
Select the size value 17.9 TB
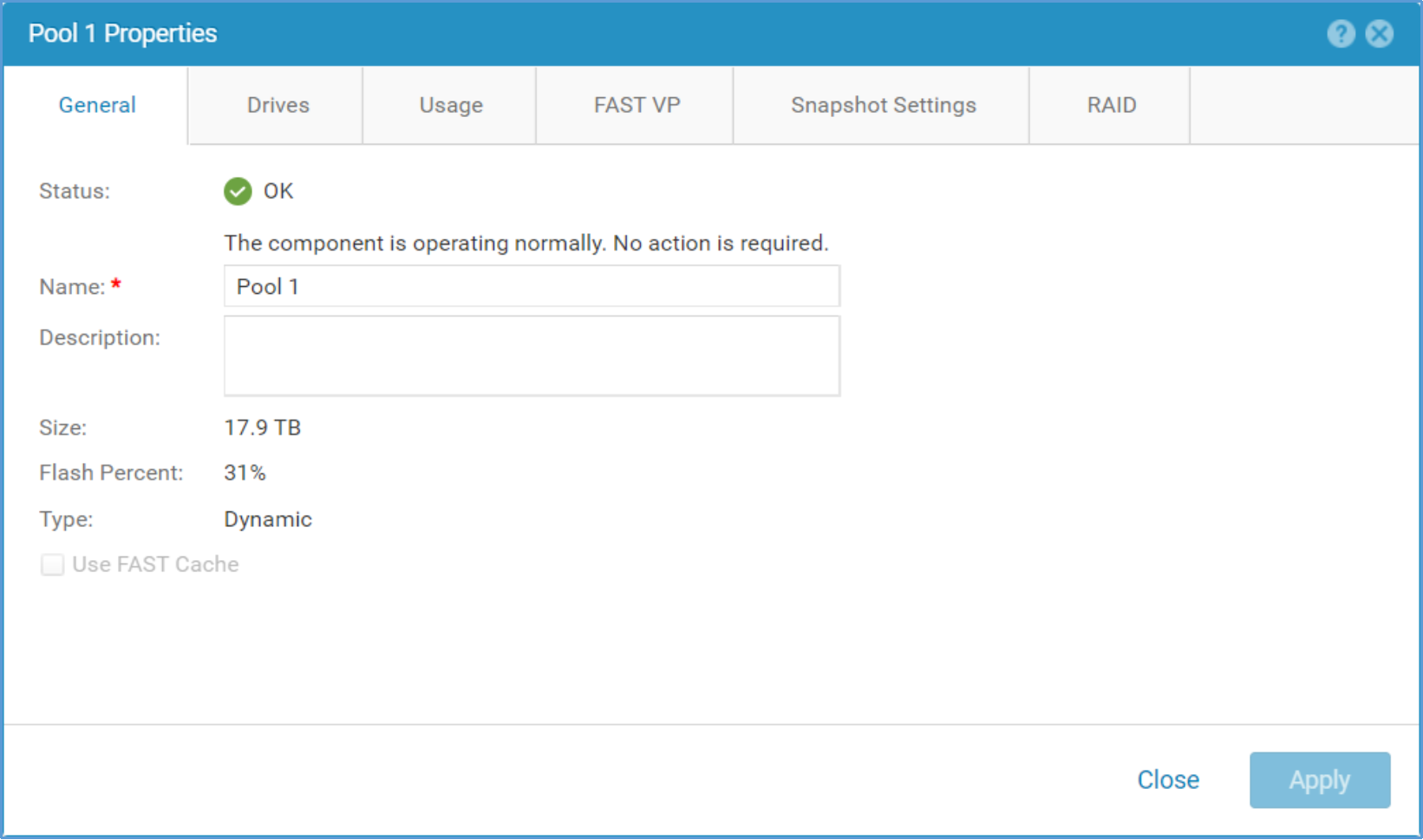[x=263, y=427]
